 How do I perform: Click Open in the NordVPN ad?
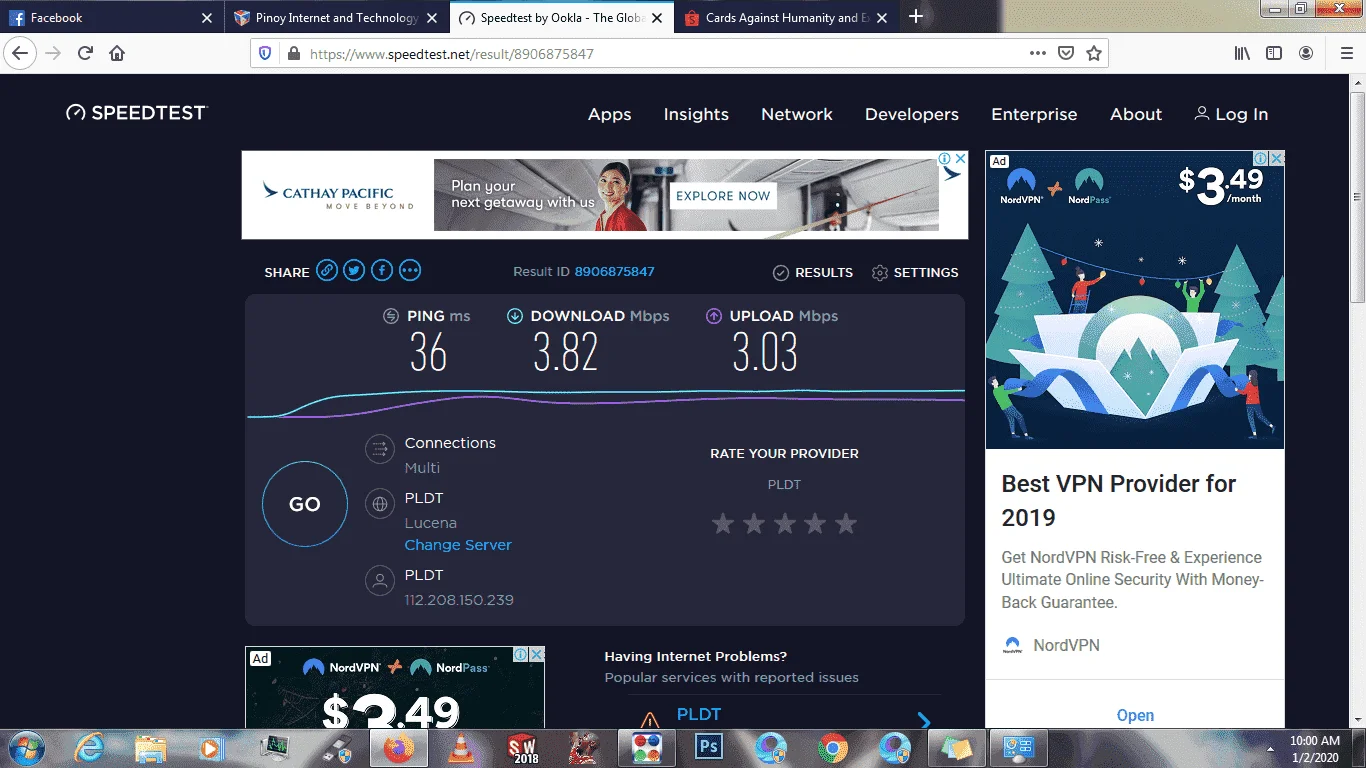(x=1135, y=715)
